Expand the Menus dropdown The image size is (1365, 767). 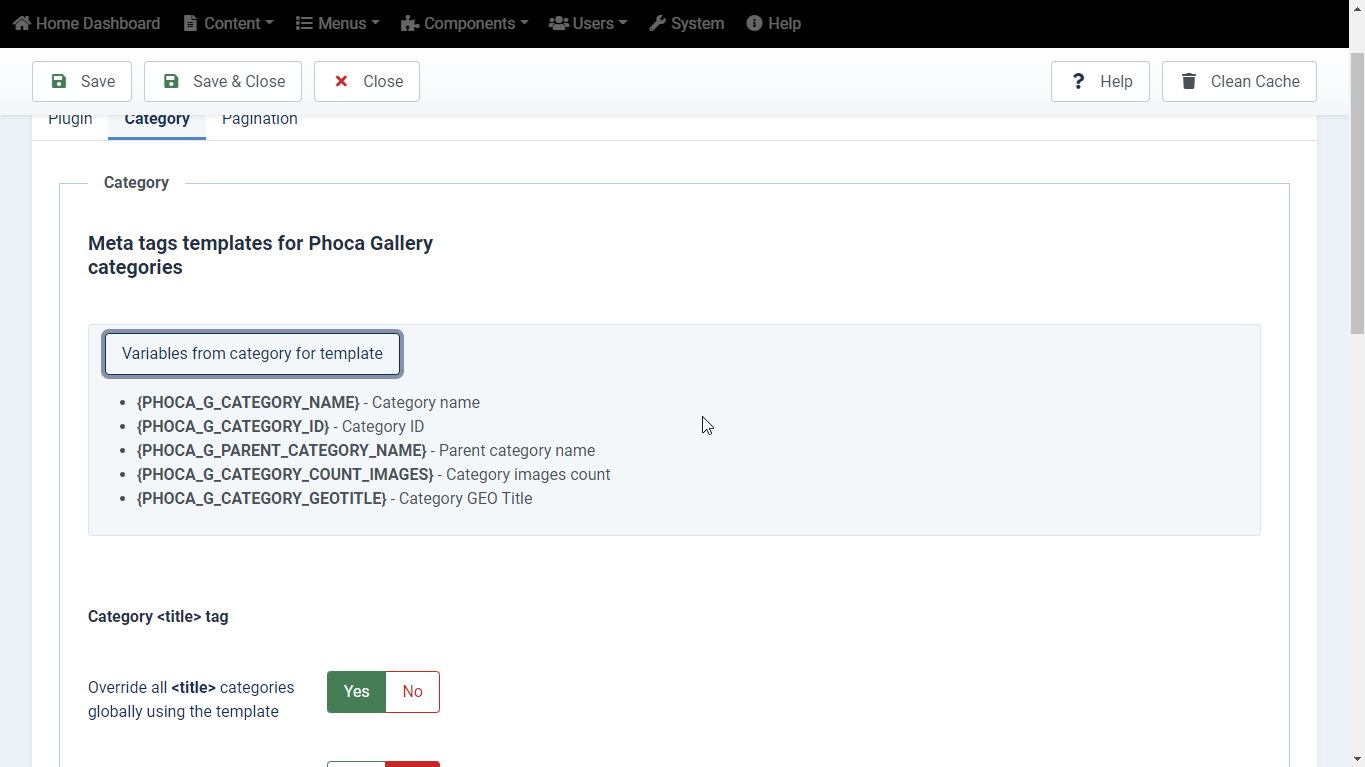coord(338,23)
